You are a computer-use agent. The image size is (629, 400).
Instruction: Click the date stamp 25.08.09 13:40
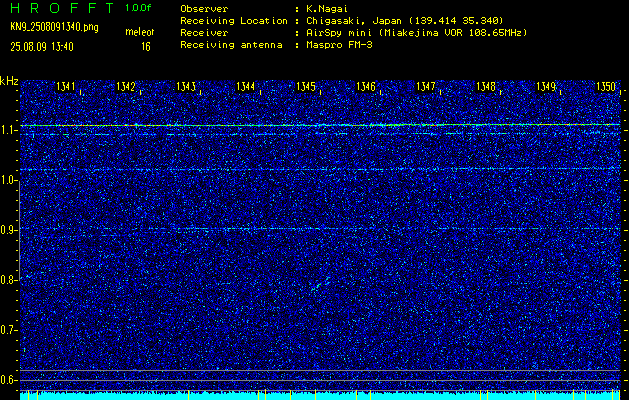point(42,47)
